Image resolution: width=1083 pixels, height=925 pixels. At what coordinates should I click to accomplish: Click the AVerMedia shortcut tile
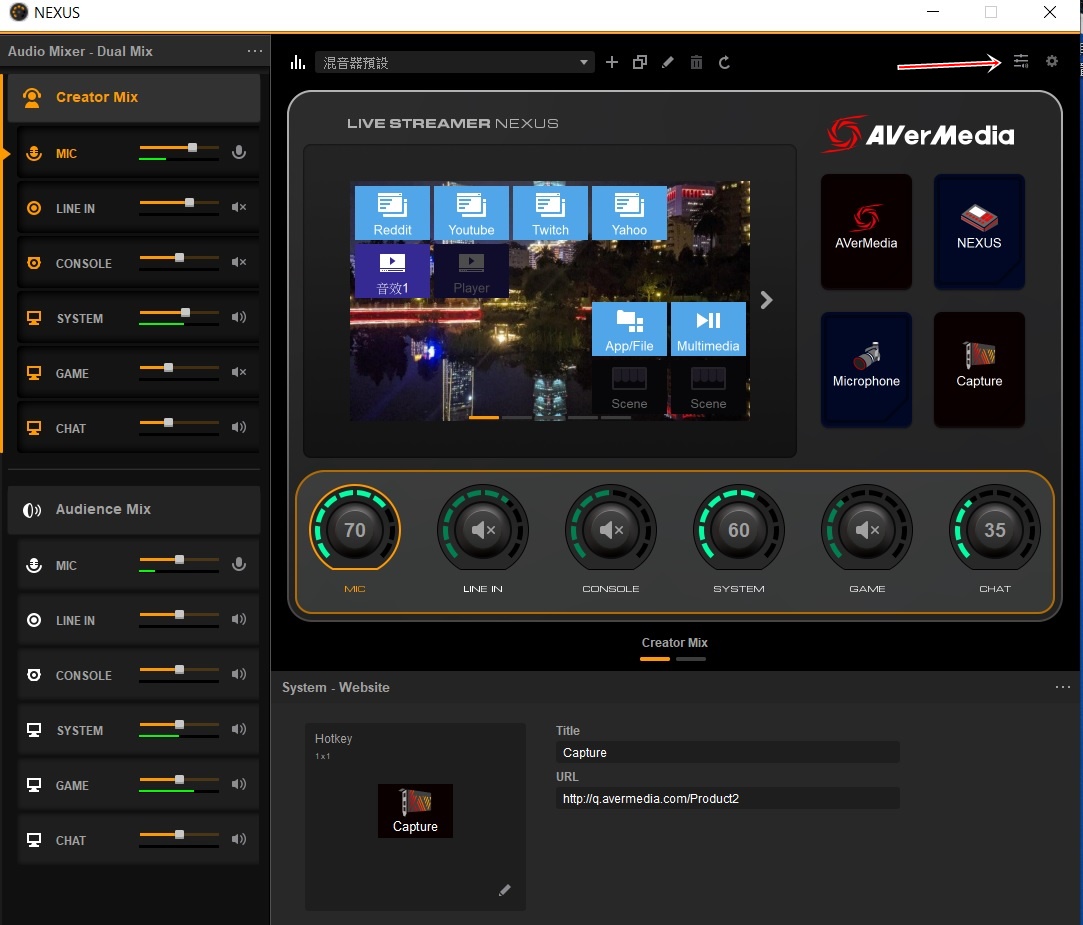pyautogui.click(x=866, y=231)
